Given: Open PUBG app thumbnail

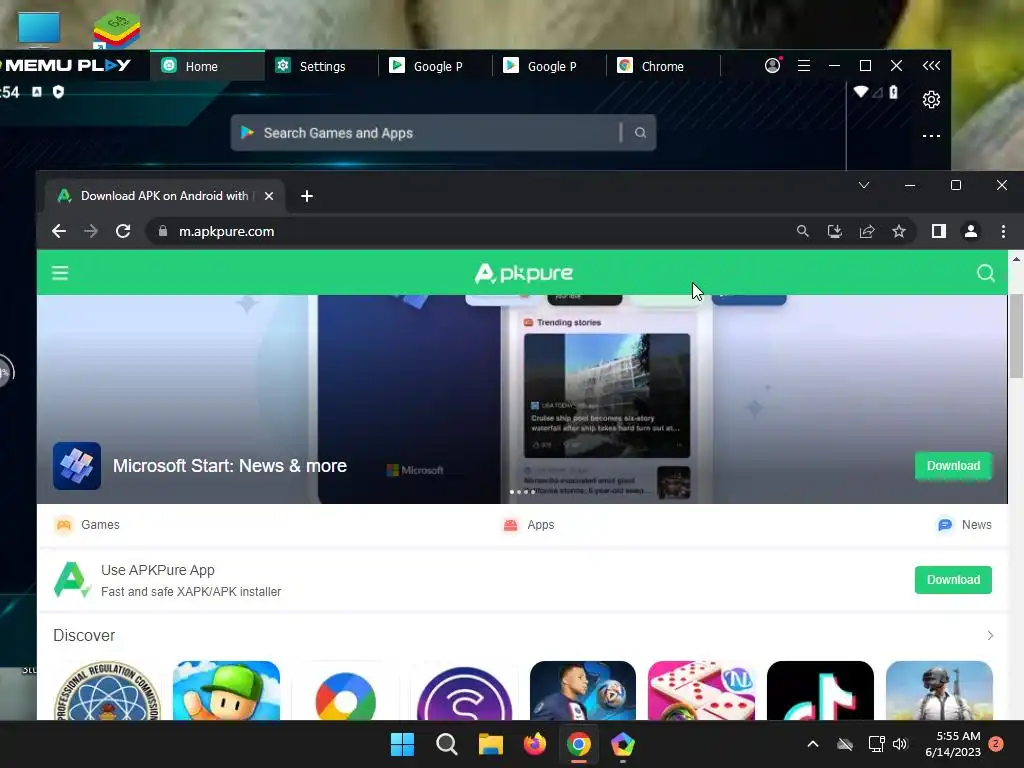Looking at the screenshot, I should (x=939, y=690).
